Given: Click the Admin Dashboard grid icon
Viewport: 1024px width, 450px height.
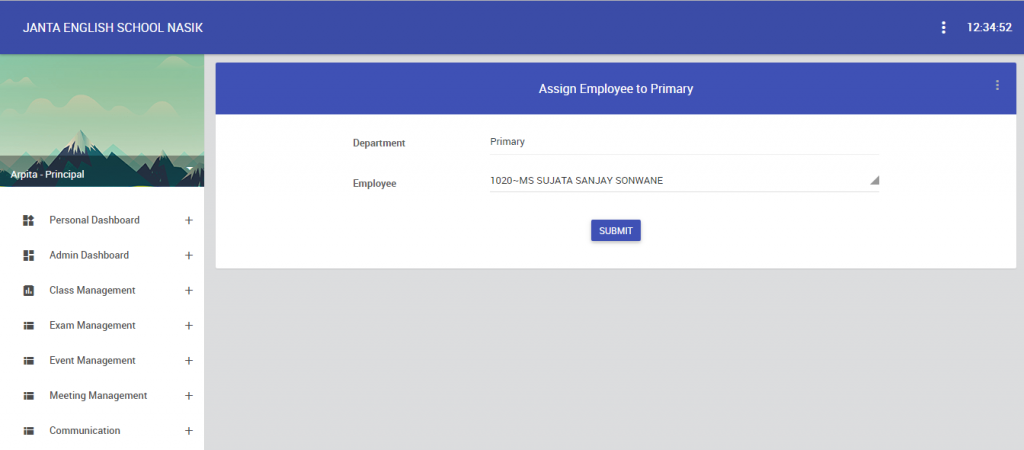Looking at the screenshot, I should tap(28, 255).
